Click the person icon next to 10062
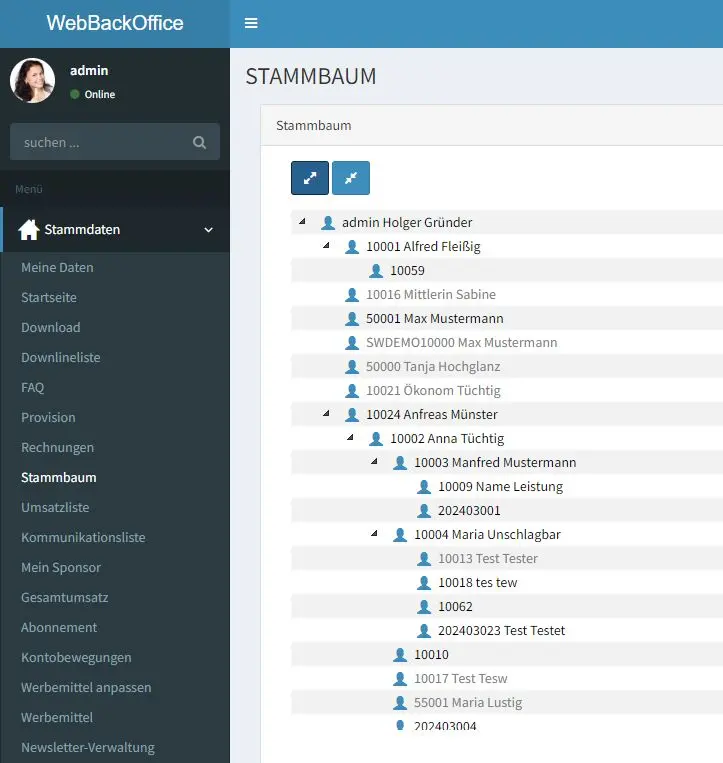 (x=424, y=607)
